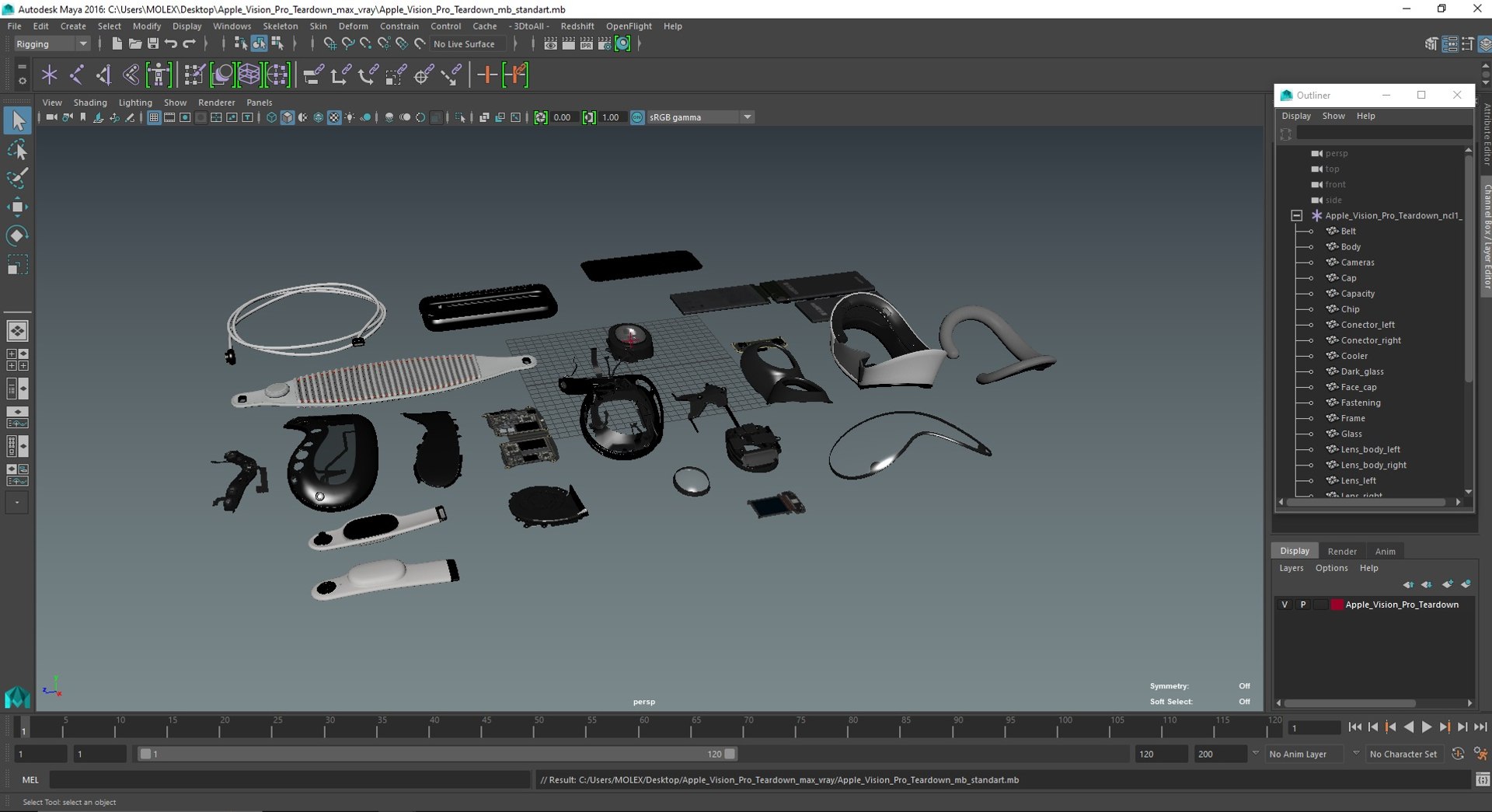Viewport: 1492px width, 812px height.
Task: Toggle film gate in viewport toolbar
Action: pyautogui.click(x=169, y=117)
